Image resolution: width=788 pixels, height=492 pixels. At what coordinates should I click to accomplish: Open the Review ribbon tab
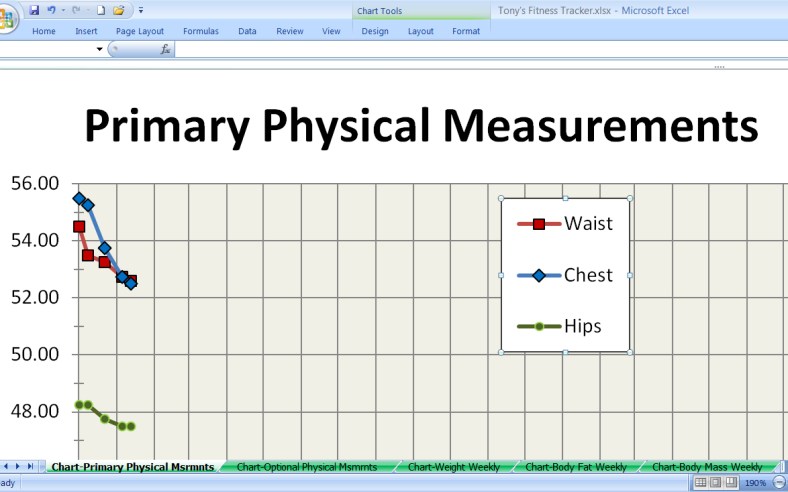point(289,31)
